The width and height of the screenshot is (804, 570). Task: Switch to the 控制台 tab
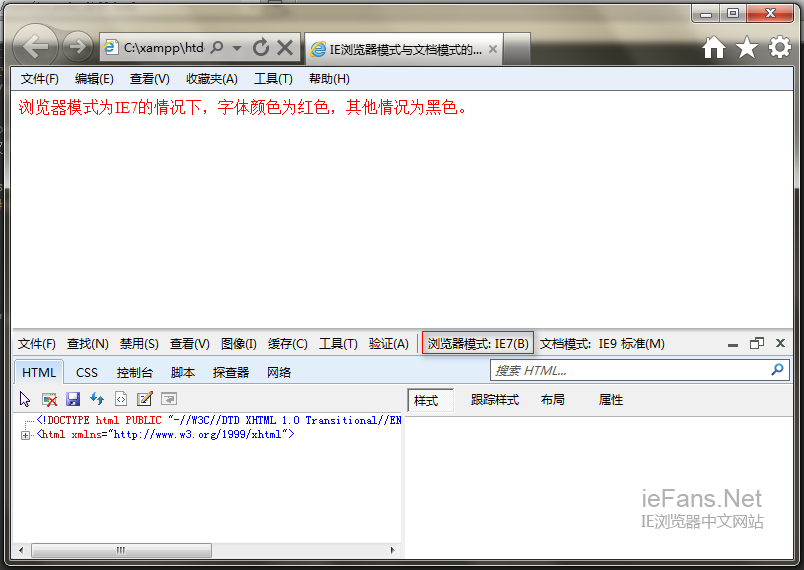coord(134,372)
